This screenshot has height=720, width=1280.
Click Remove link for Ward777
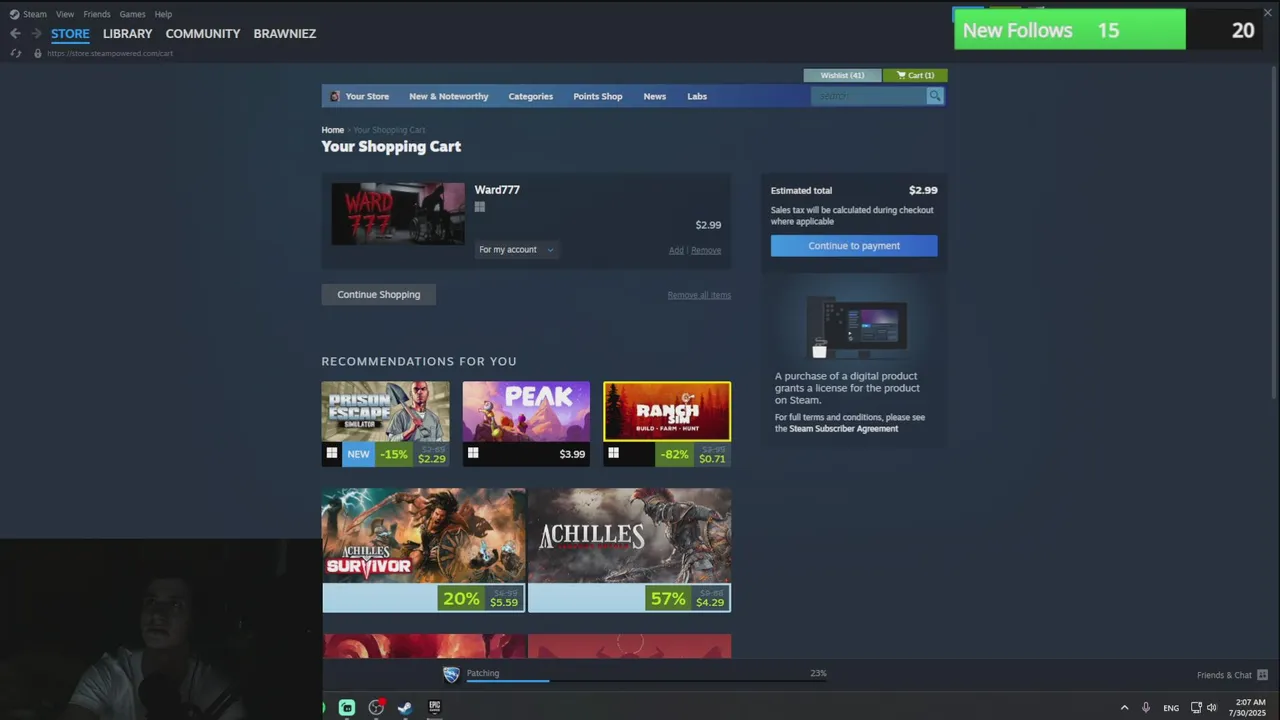point(706,250)
